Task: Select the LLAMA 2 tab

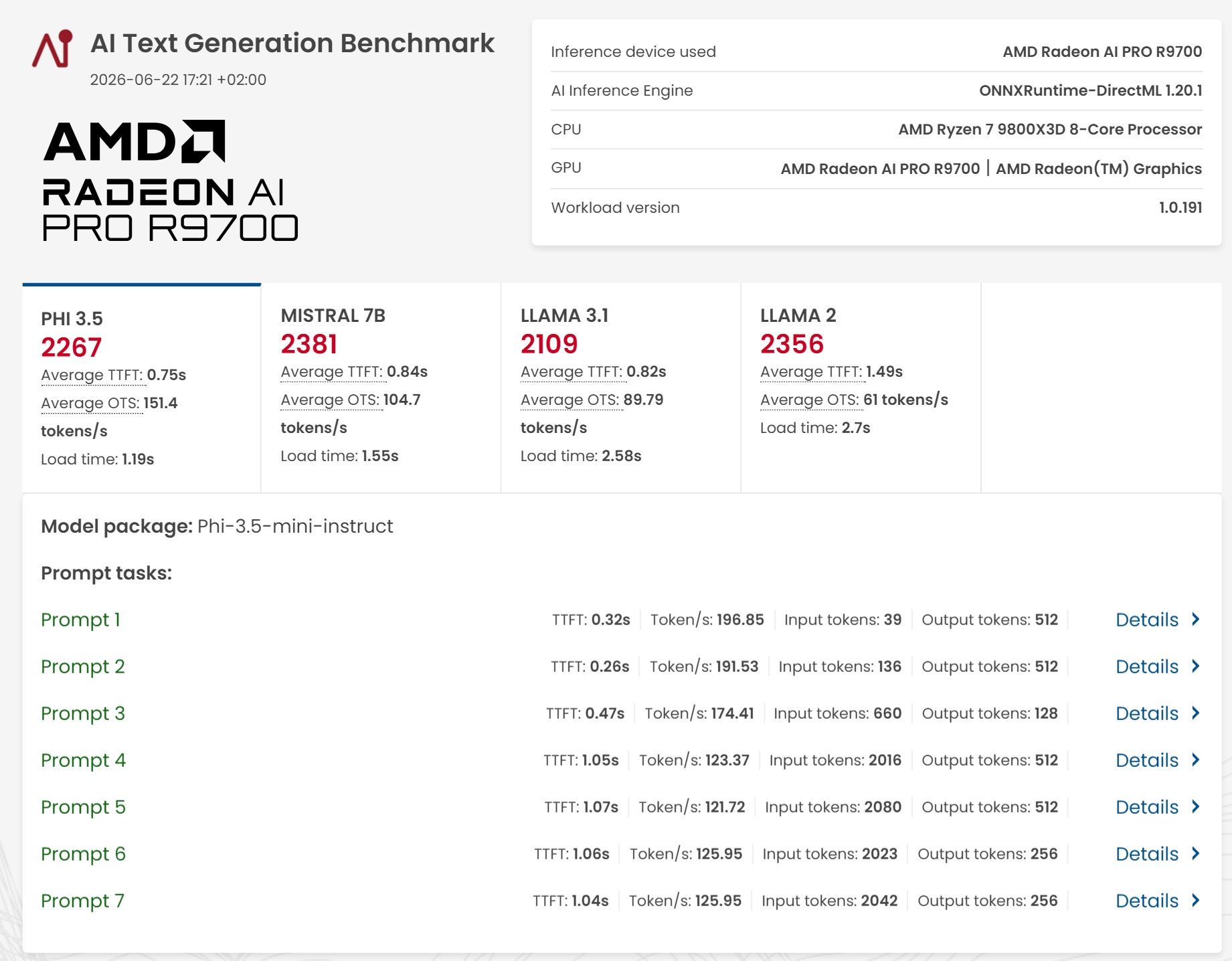Action: pos(861,388)
